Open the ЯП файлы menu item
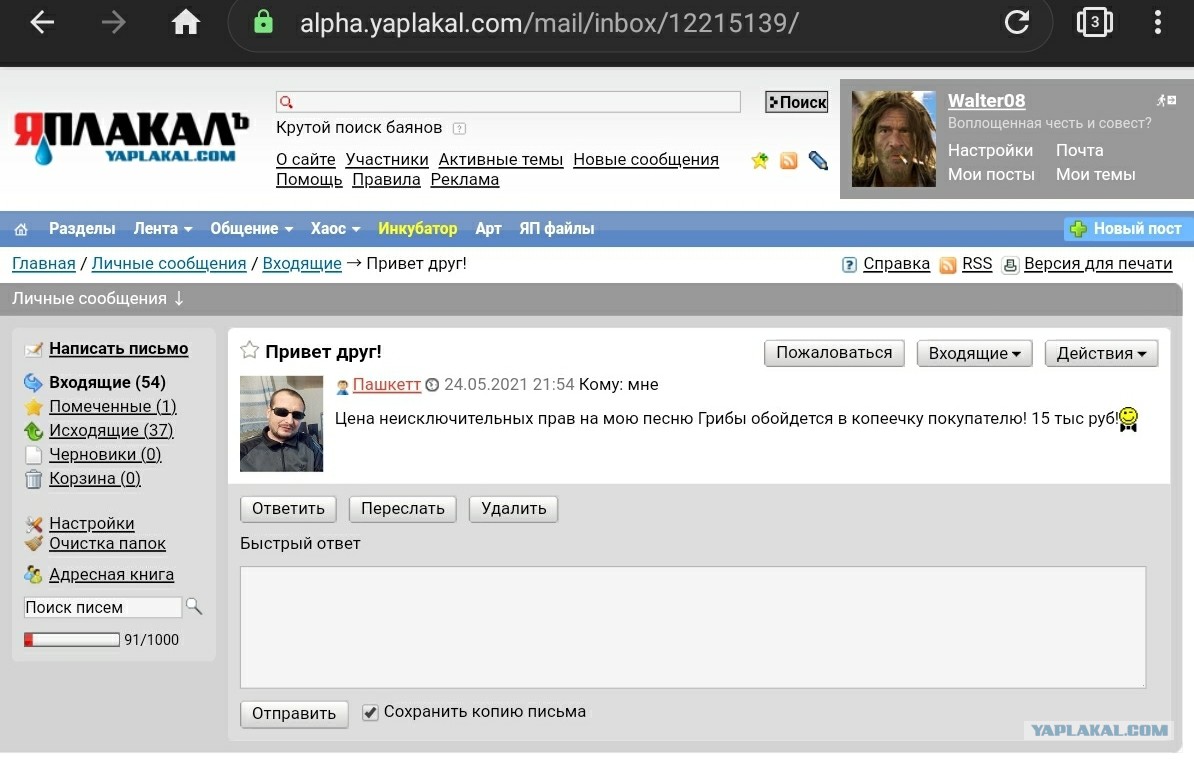 coord(557,228)
